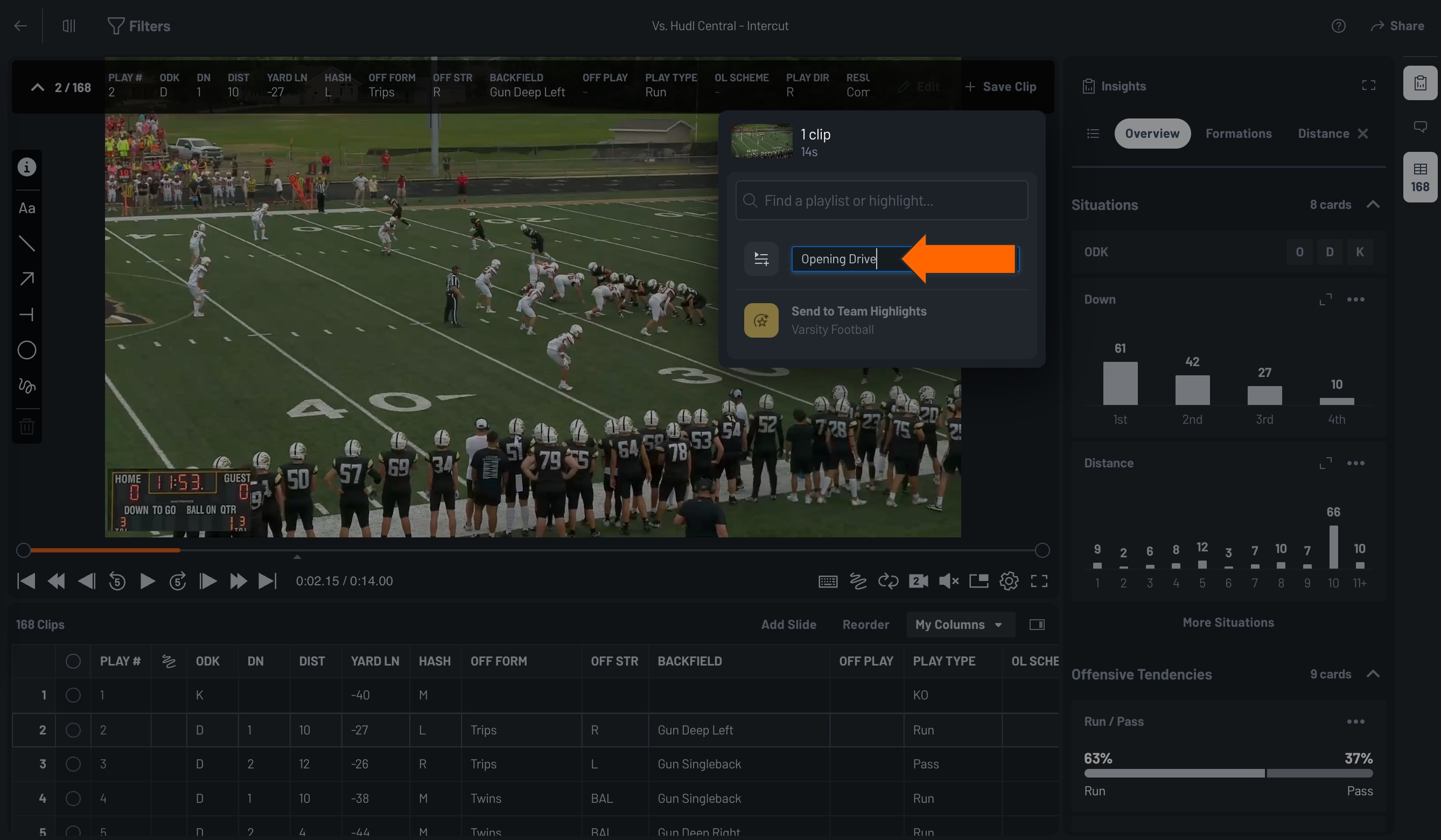The width and height of the screenshot is (1441, 840).
Task: Enable picture-in-picture mode
Action: point(979,580)
